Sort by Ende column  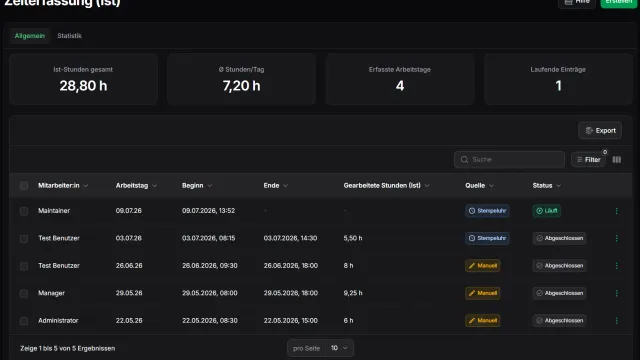276,185
